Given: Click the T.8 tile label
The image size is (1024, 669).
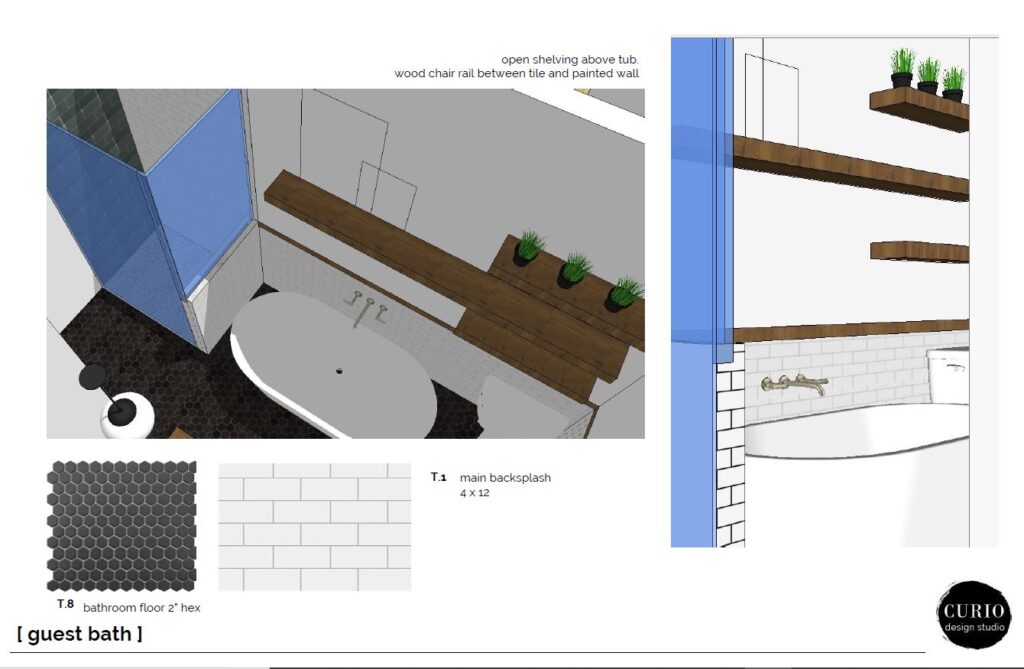Looking at the screenshot, I should [x=66, y=605].
